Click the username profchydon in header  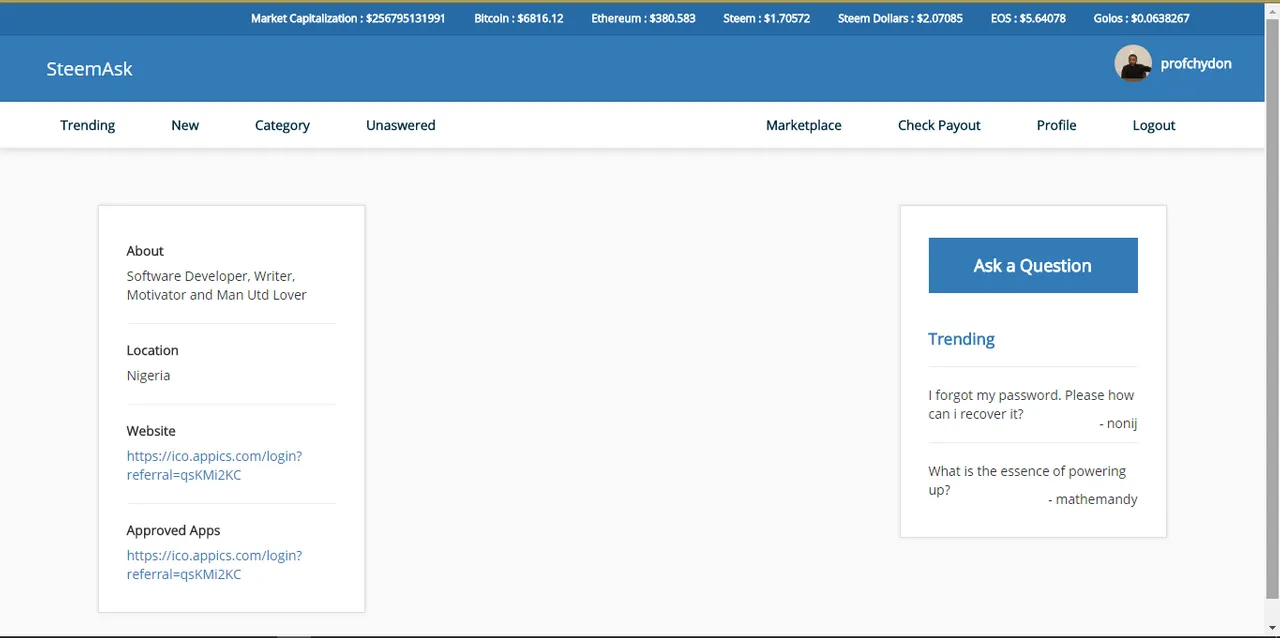click(x=1196, y=63)
